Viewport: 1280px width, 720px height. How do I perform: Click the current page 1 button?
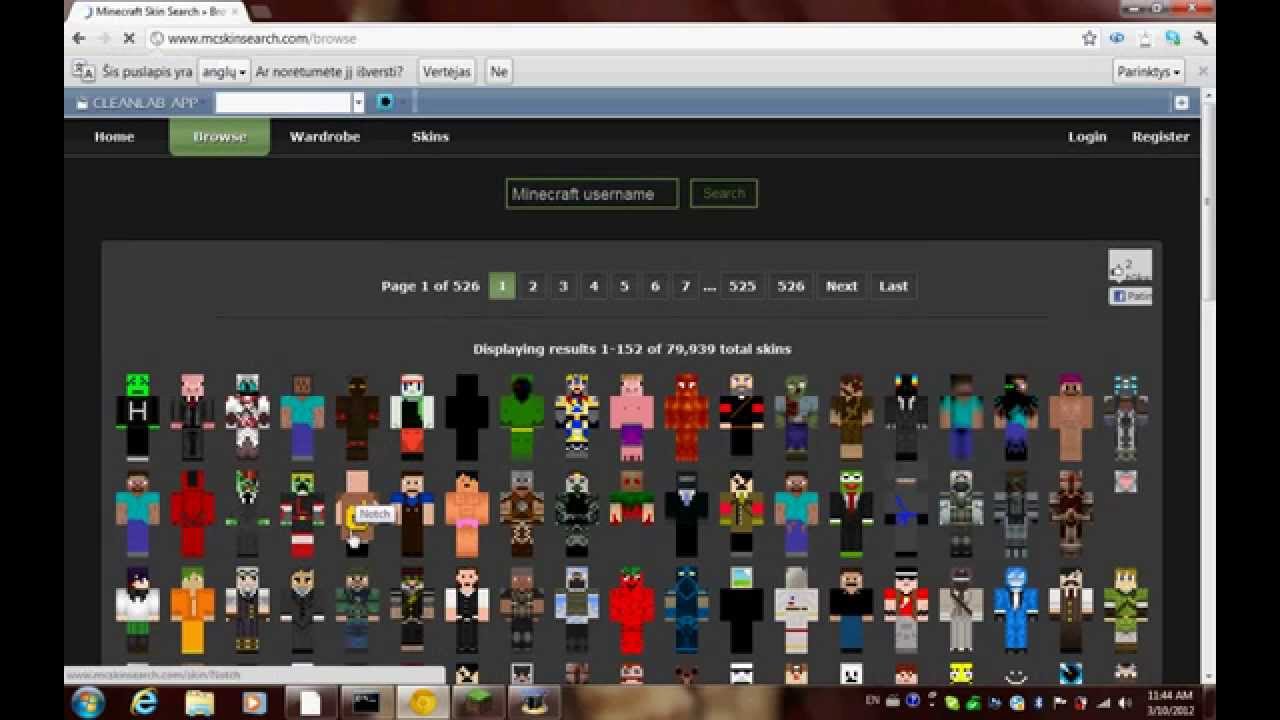click(x=502, y=286)
